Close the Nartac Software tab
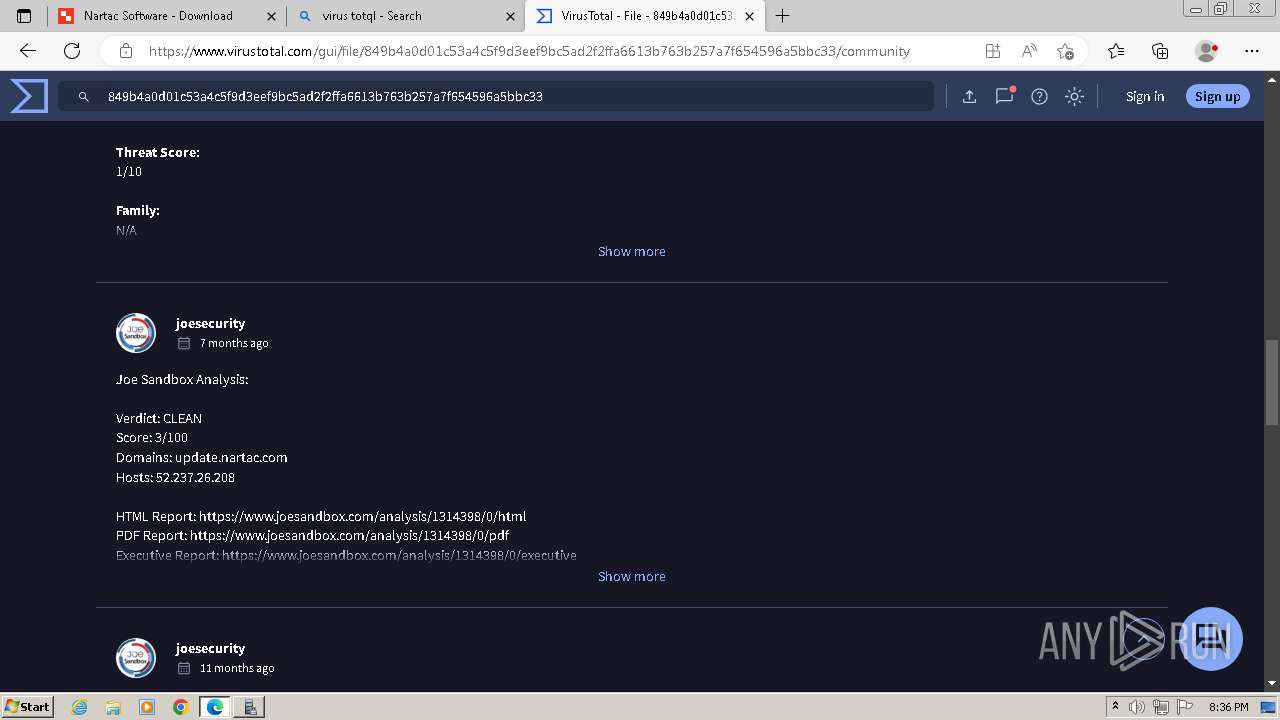This screenshot has height=720, width=1280. pyautogui.click(x=271, y=16)
